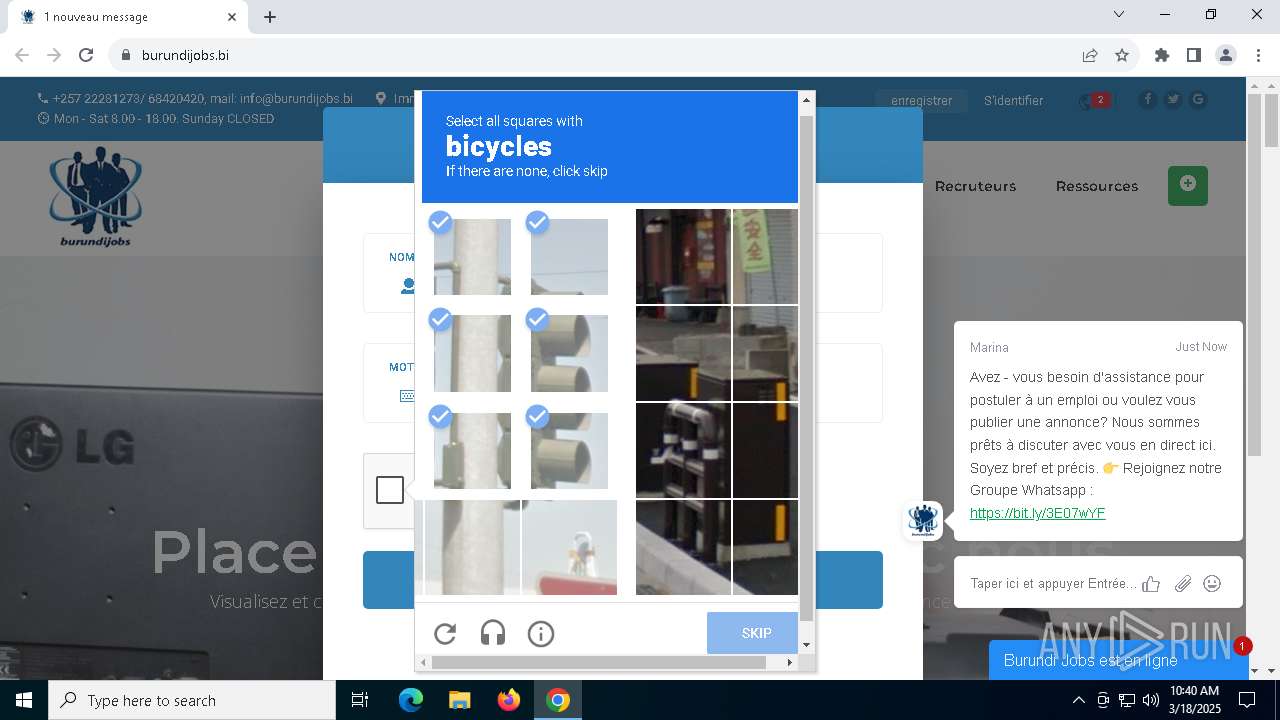This screenshot has height=720, width=1280.
Task: Click taskbar search box
Action: coord(192,700)
